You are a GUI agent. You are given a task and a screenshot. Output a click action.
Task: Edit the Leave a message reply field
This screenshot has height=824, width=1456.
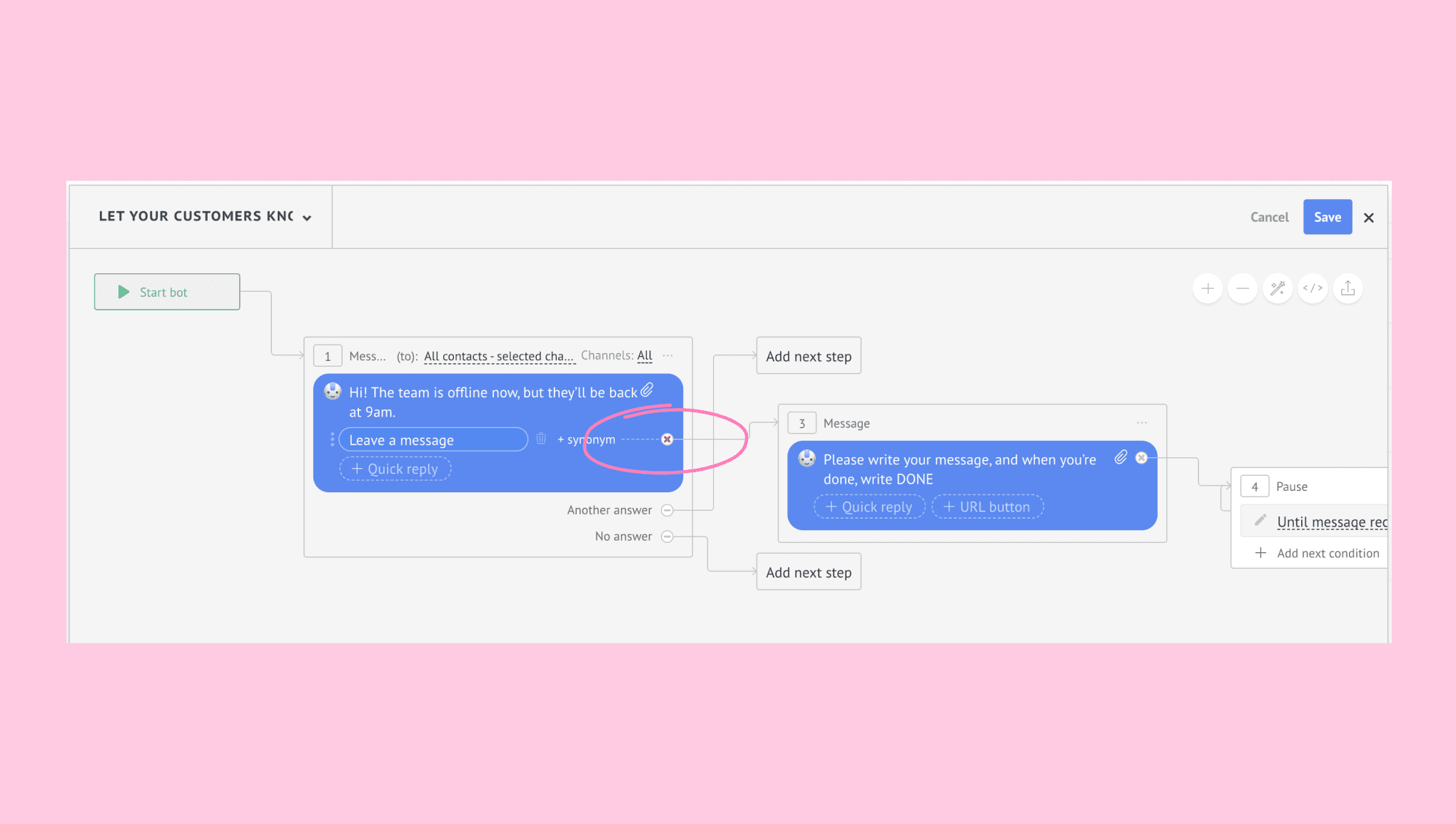(x=433, y=439)
